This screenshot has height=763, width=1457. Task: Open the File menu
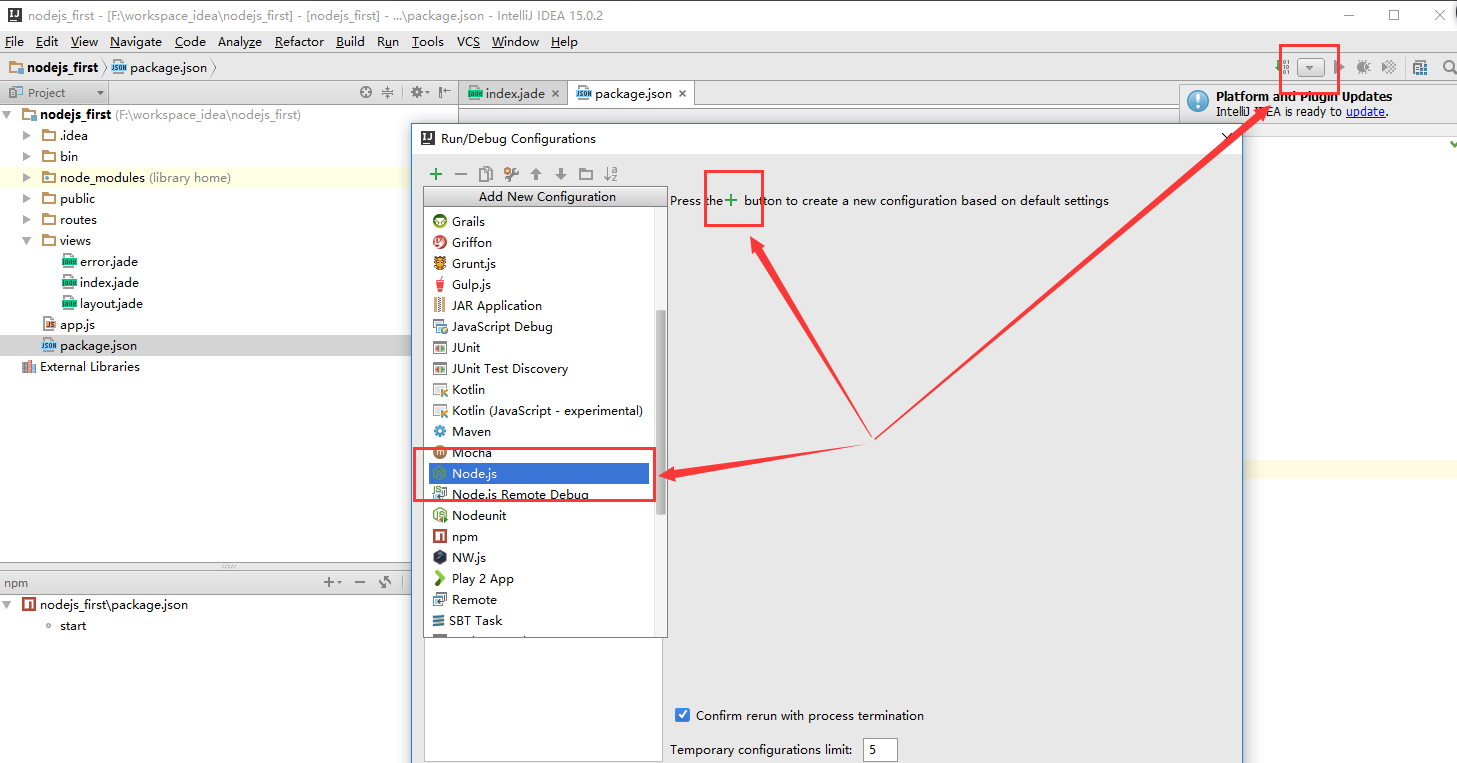14,41
